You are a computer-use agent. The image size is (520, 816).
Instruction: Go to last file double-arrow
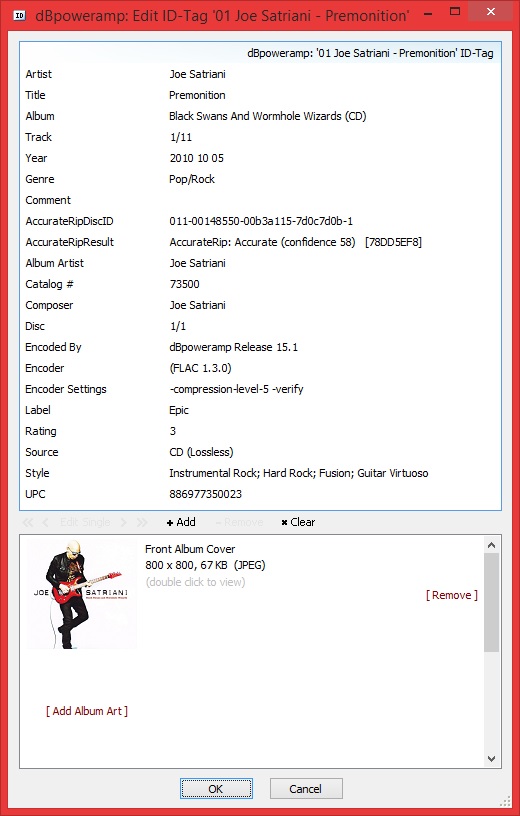[142, 522]
